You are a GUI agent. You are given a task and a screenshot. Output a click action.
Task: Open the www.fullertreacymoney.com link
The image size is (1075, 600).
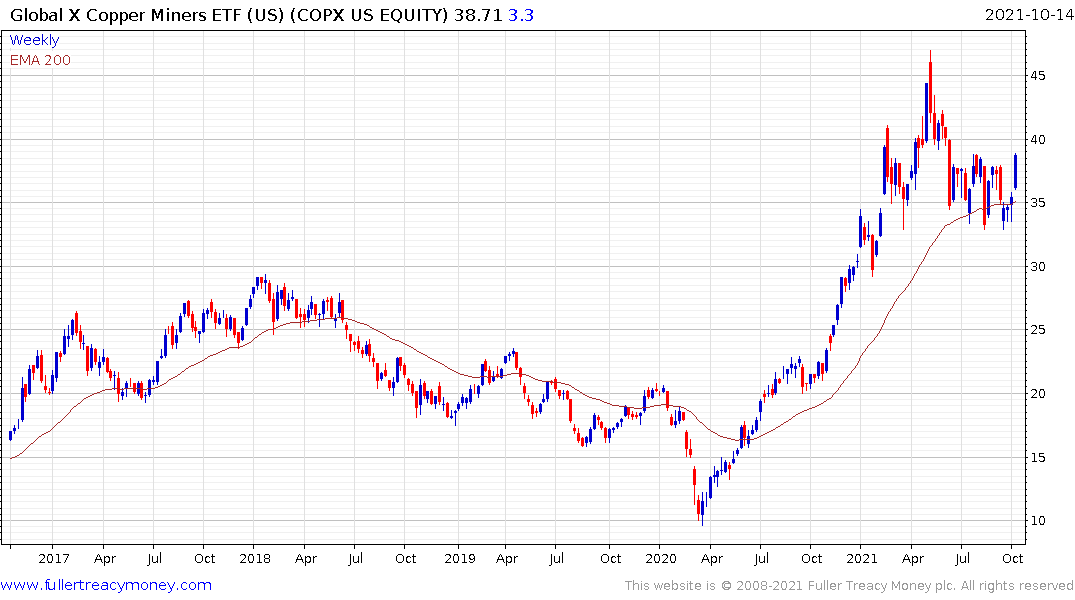106,585
